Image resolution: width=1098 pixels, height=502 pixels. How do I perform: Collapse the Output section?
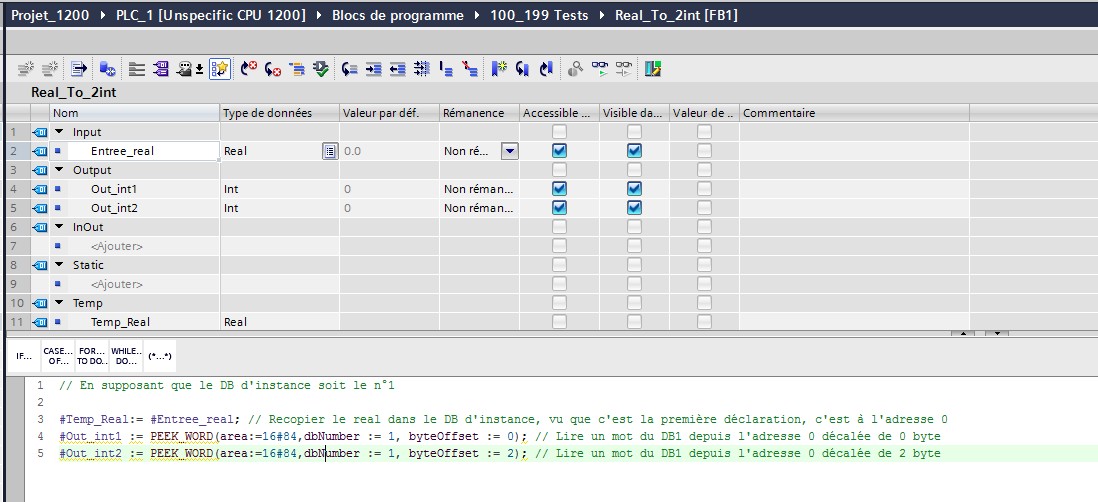(59, 169)
